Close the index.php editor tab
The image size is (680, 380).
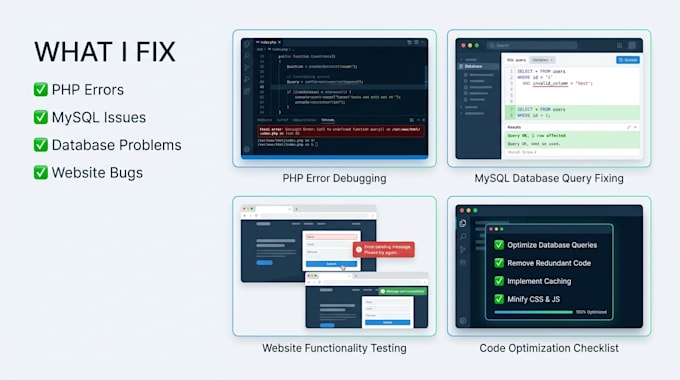pos(280,43)
